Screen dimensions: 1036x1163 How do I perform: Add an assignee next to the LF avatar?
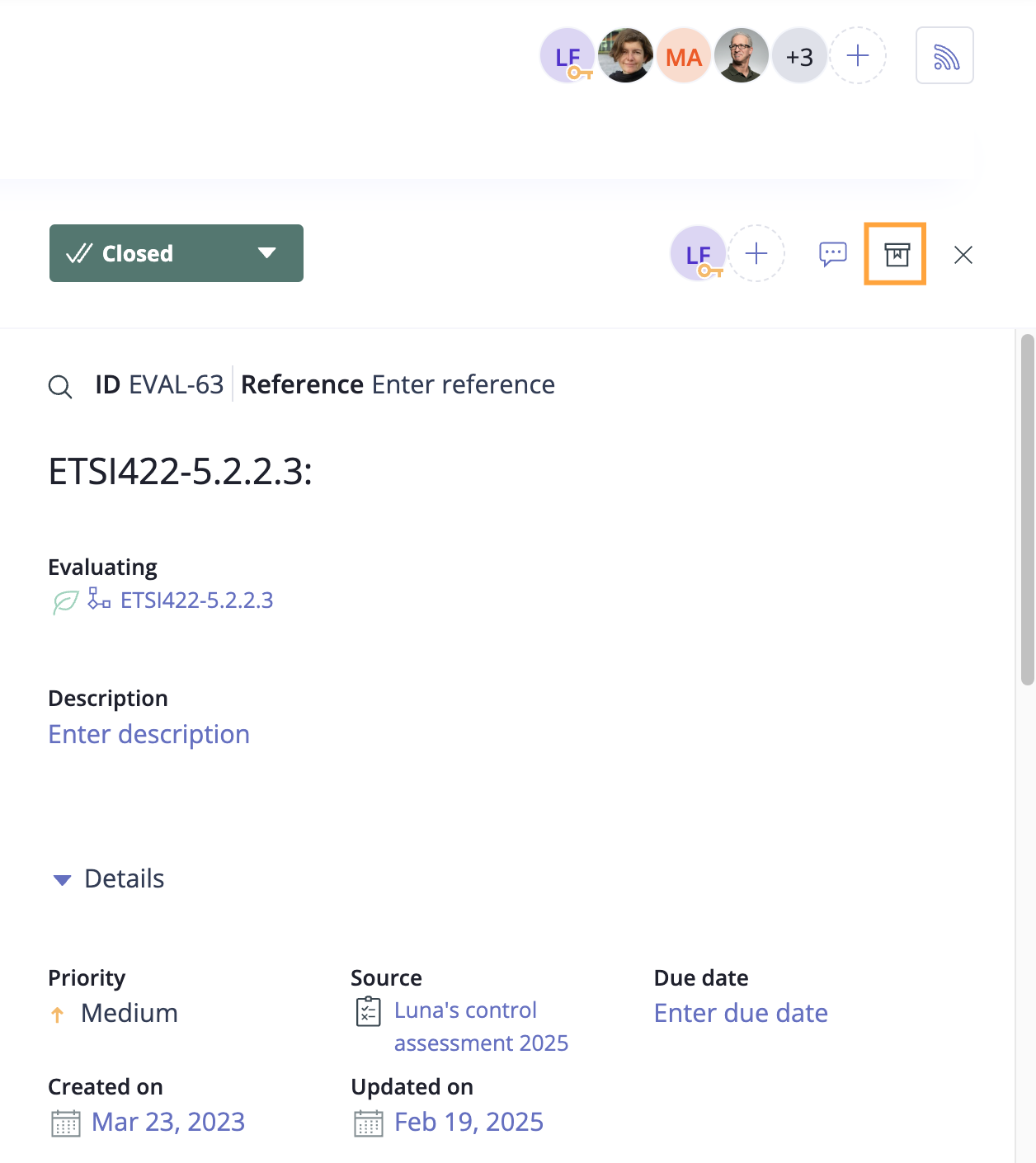coord(756,254)
